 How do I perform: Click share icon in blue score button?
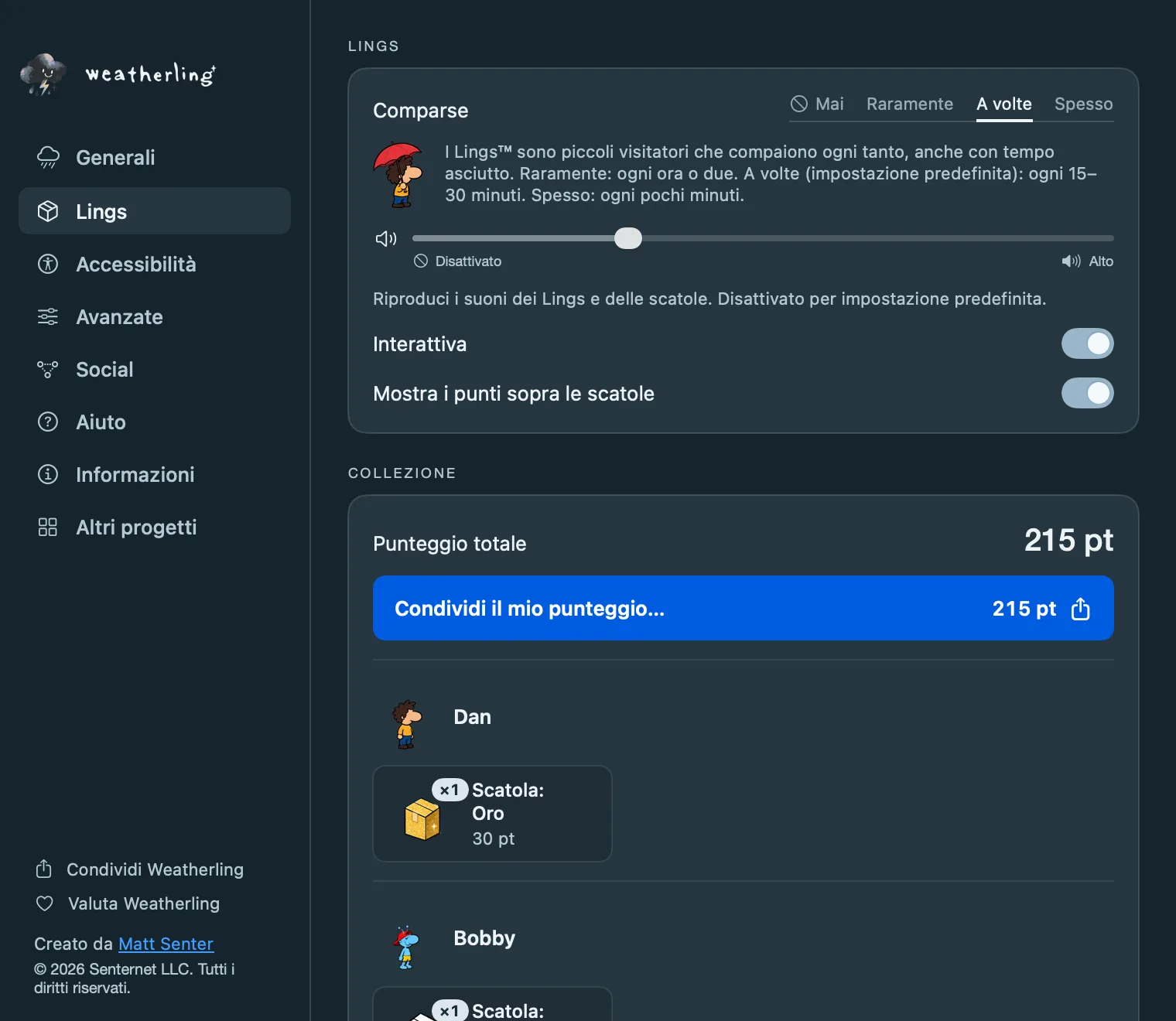pyautogui.click(x=1081, y=609)
